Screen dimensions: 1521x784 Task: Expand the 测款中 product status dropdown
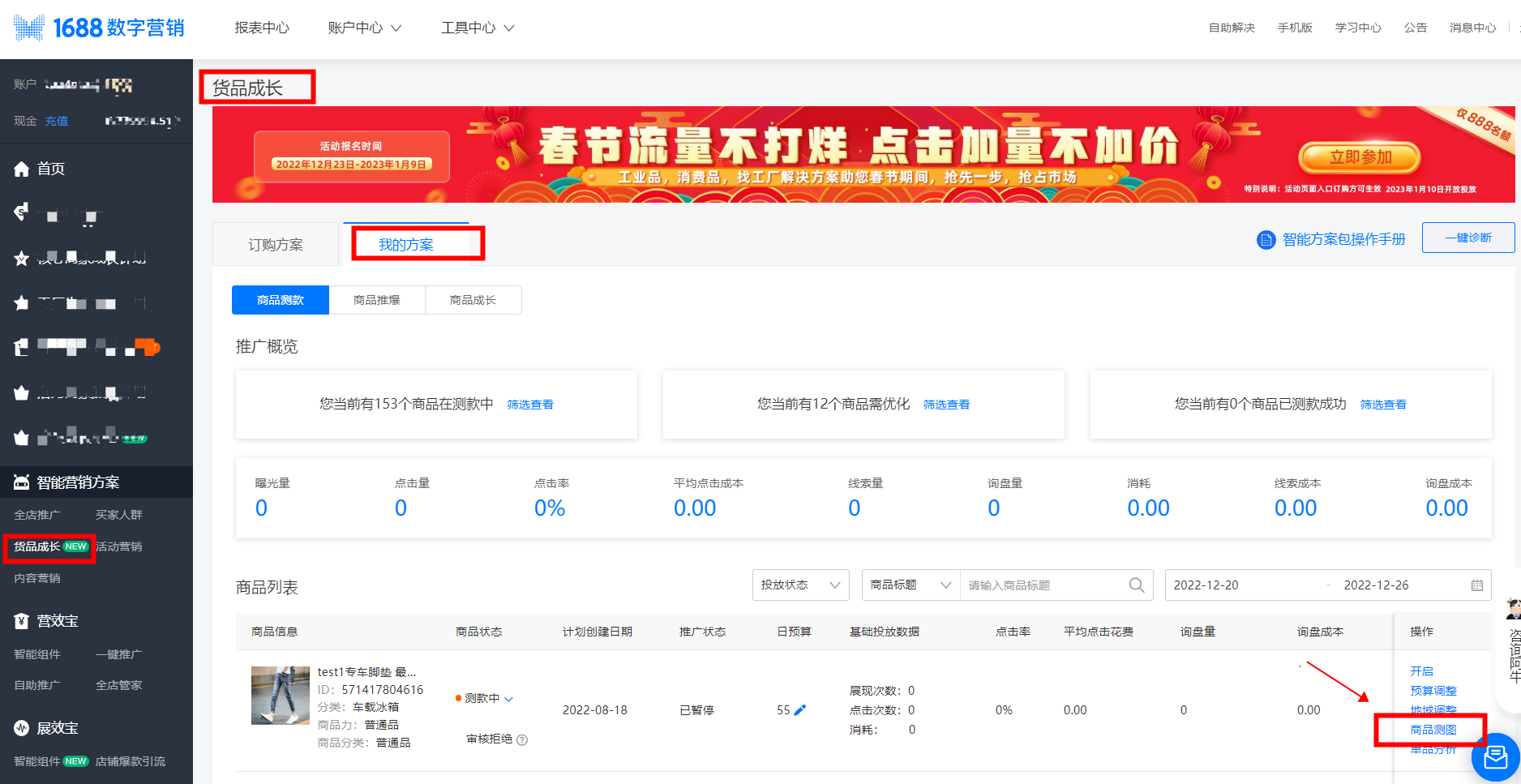(x=485, y=698)
